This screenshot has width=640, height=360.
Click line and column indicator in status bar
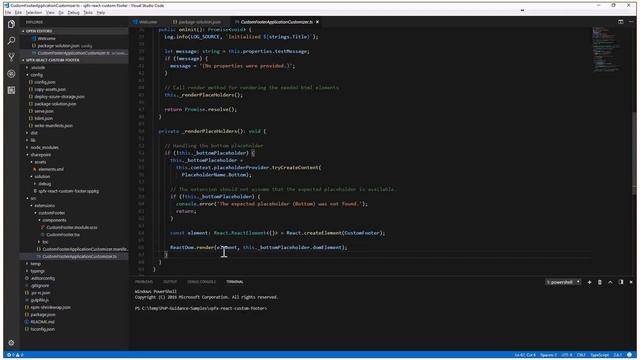525,355
